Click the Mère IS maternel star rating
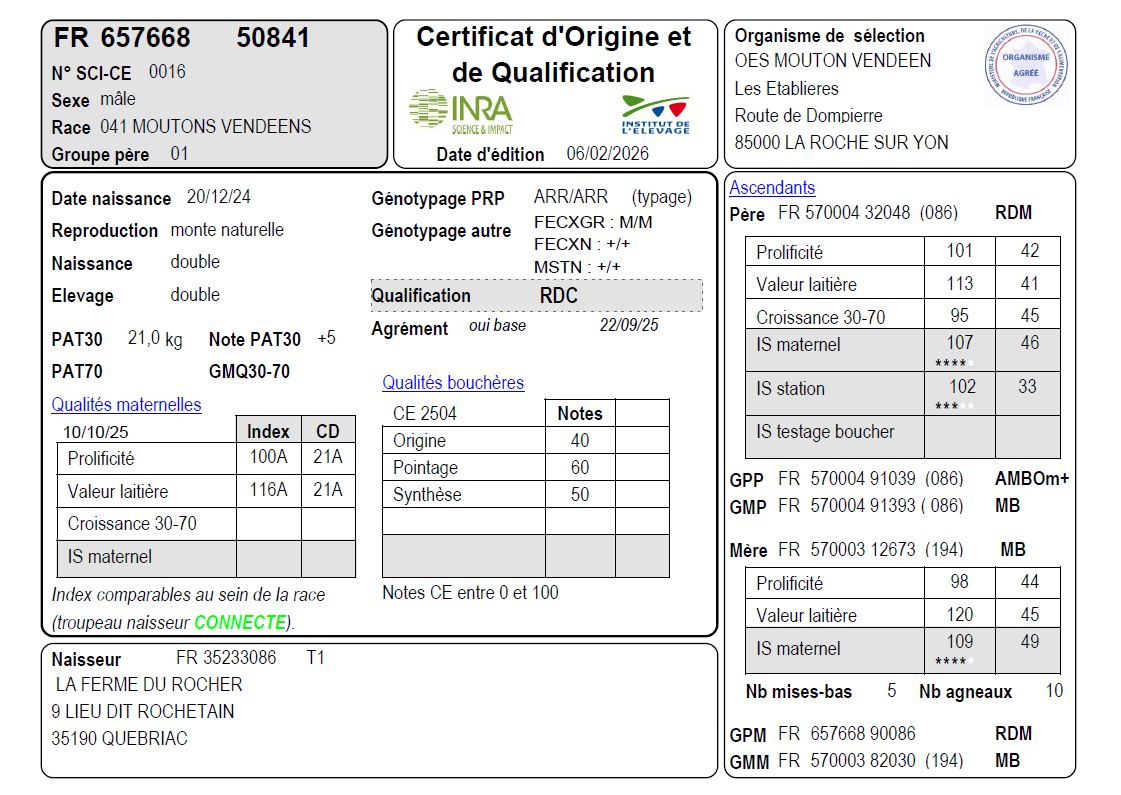 tap(952, 661)
